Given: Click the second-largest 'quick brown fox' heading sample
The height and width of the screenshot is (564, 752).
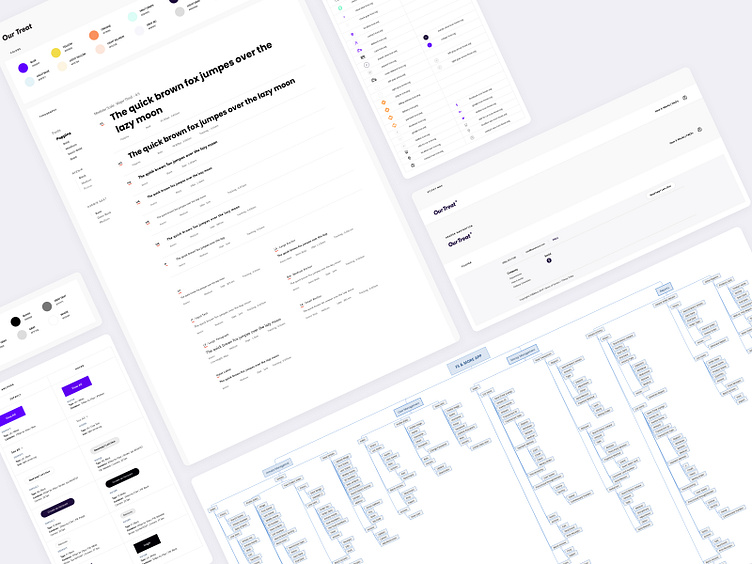Looking at the screenshot, I should [212, 118].
